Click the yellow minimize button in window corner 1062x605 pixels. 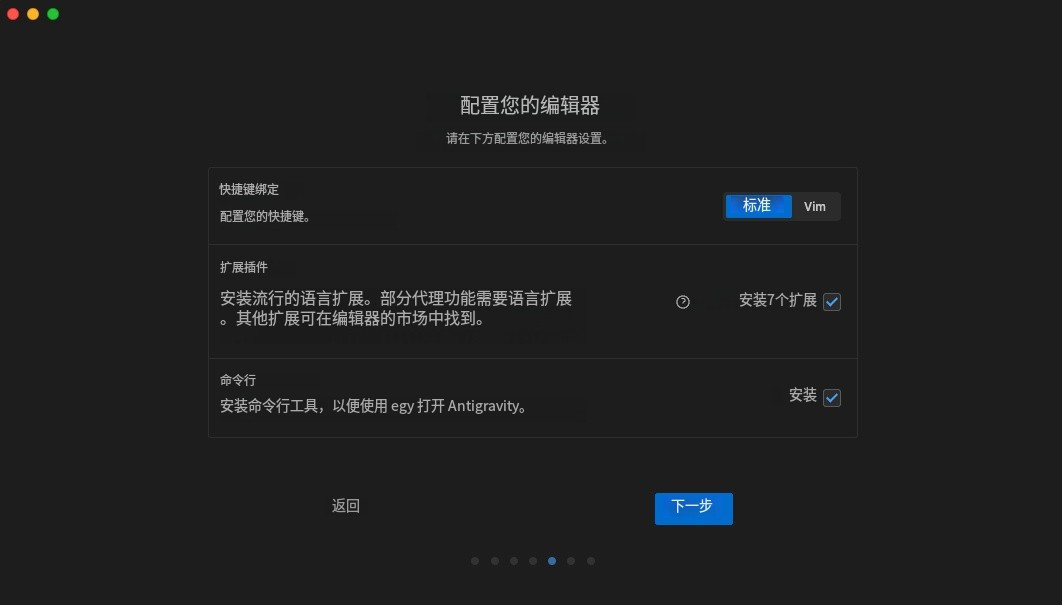(x=31, y=14)
